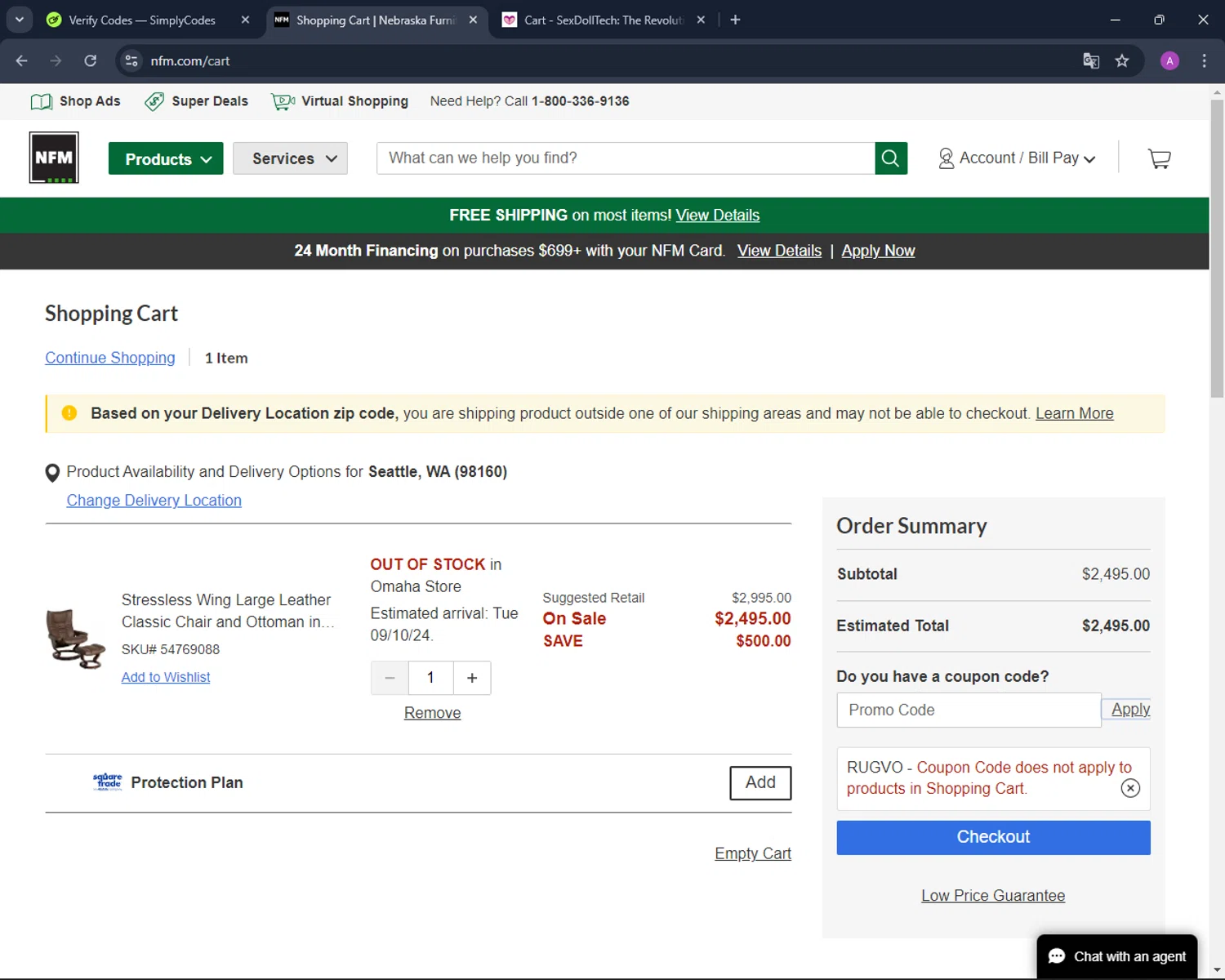The width and height of the screenshot is (1225, 980).
Task: Click the blue Checkout button
Action: coord(993,838)
